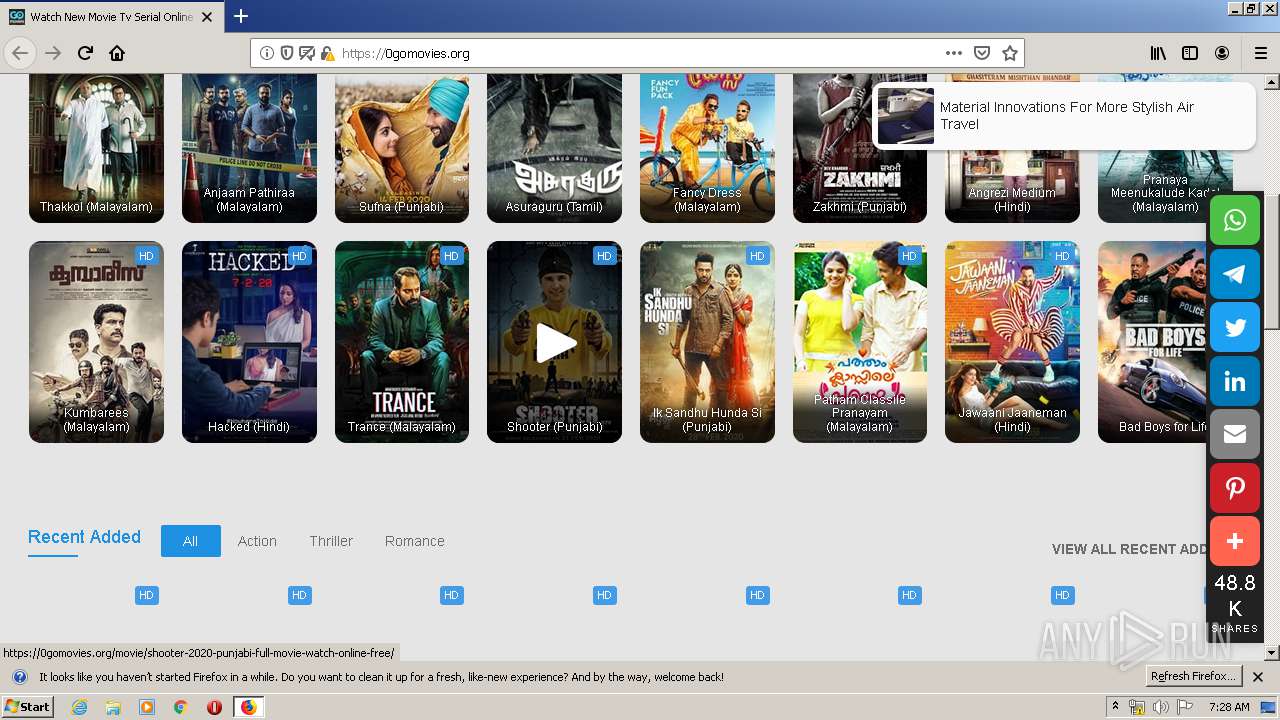
Task: Click the URL address field
Action: point(638,53)
